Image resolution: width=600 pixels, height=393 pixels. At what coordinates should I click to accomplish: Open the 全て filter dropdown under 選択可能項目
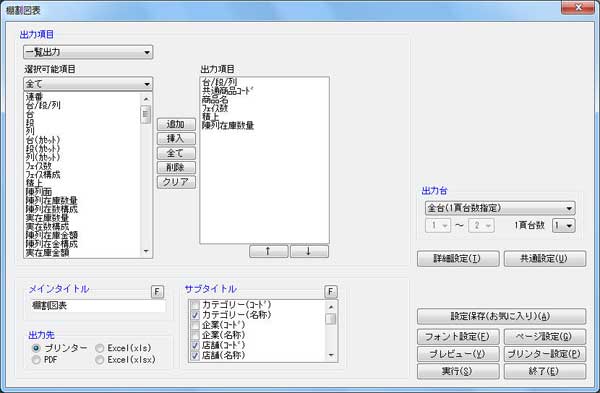point(88,83)
